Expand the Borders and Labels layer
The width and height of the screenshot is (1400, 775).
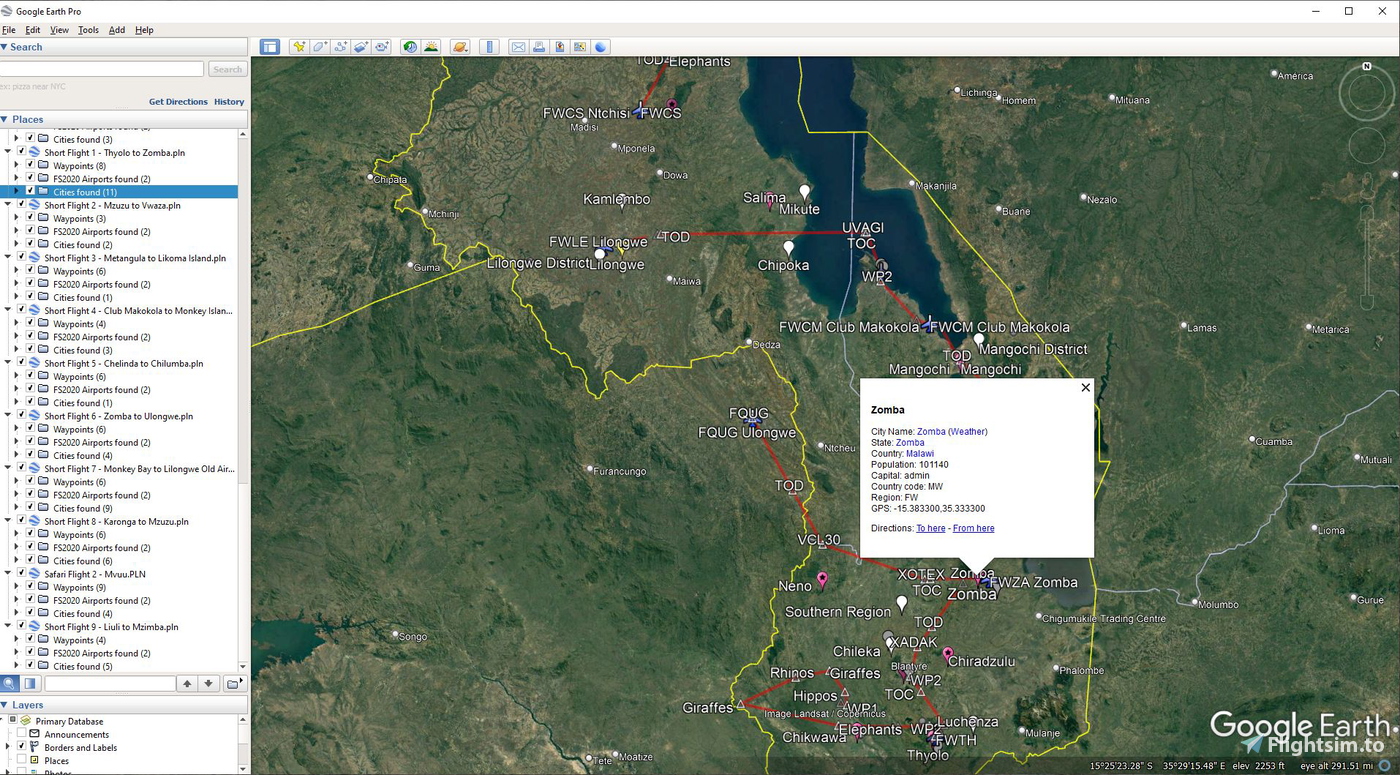point(8,747)
